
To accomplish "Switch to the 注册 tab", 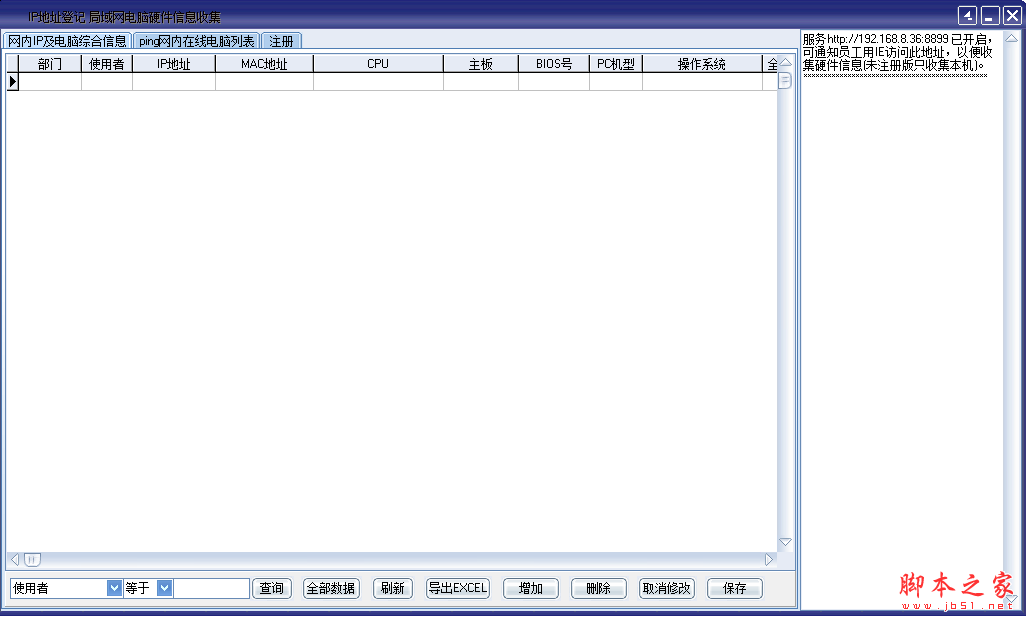I will click(280, 41).
